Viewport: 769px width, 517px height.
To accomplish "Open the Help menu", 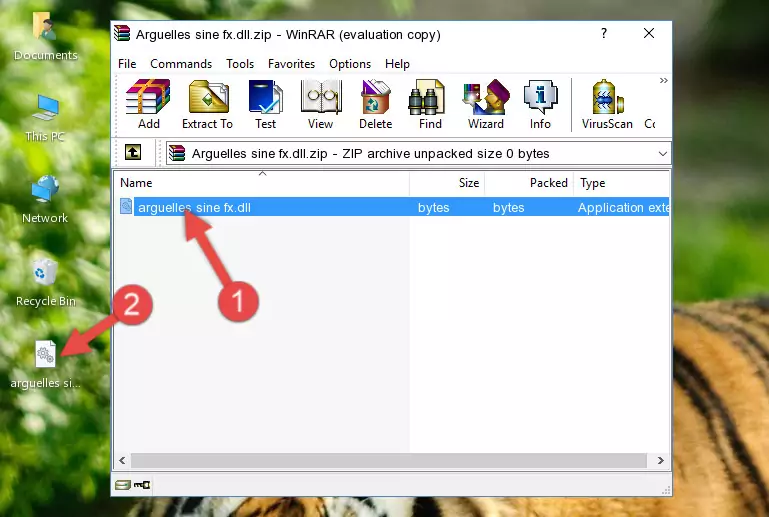I will [397, 64].
